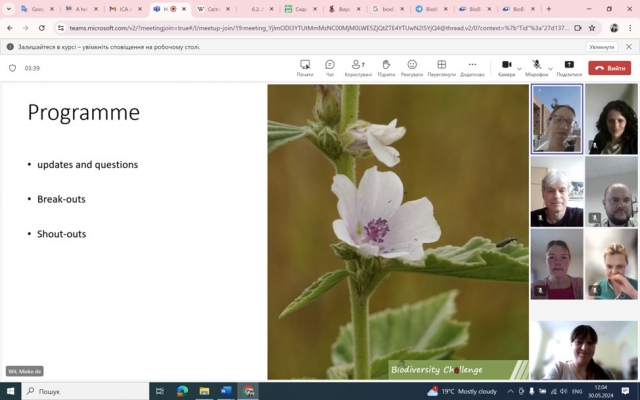Unmute the microphone

pos(536,66)
